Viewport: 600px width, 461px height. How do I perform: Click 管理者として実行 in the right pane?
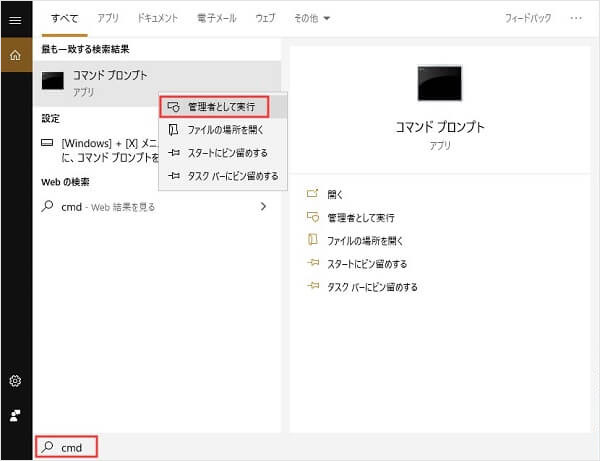pos(361,218)
